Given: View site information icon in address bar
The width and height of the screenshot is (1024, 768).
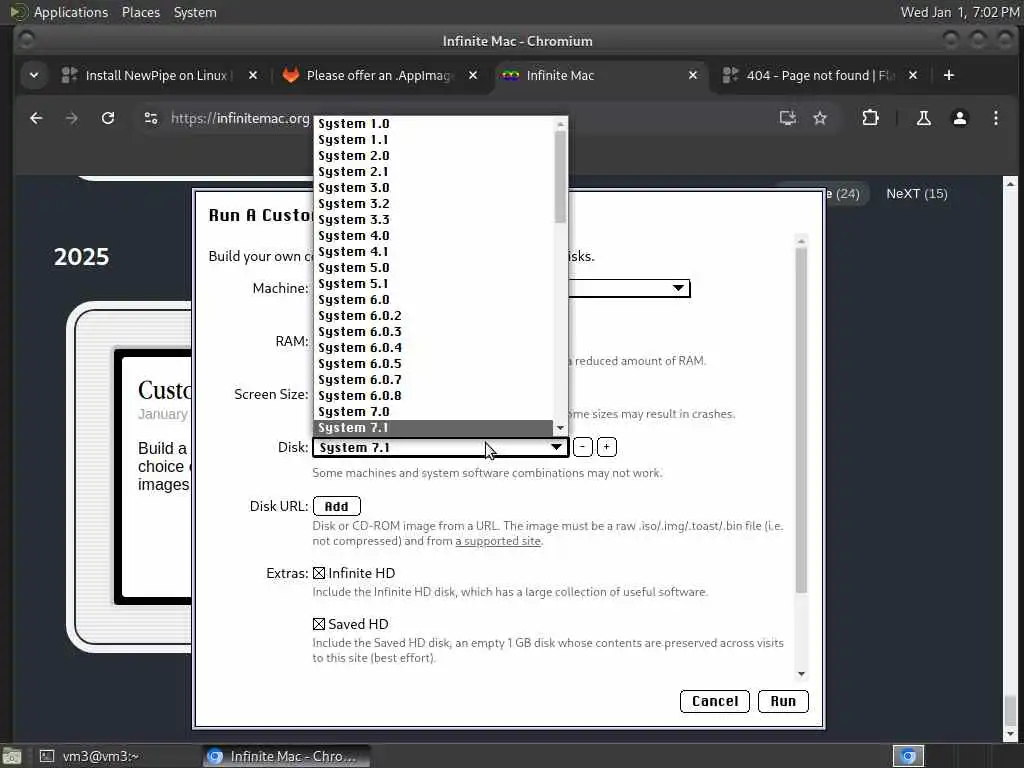Looking at the screenshot, I should [151, 118].
